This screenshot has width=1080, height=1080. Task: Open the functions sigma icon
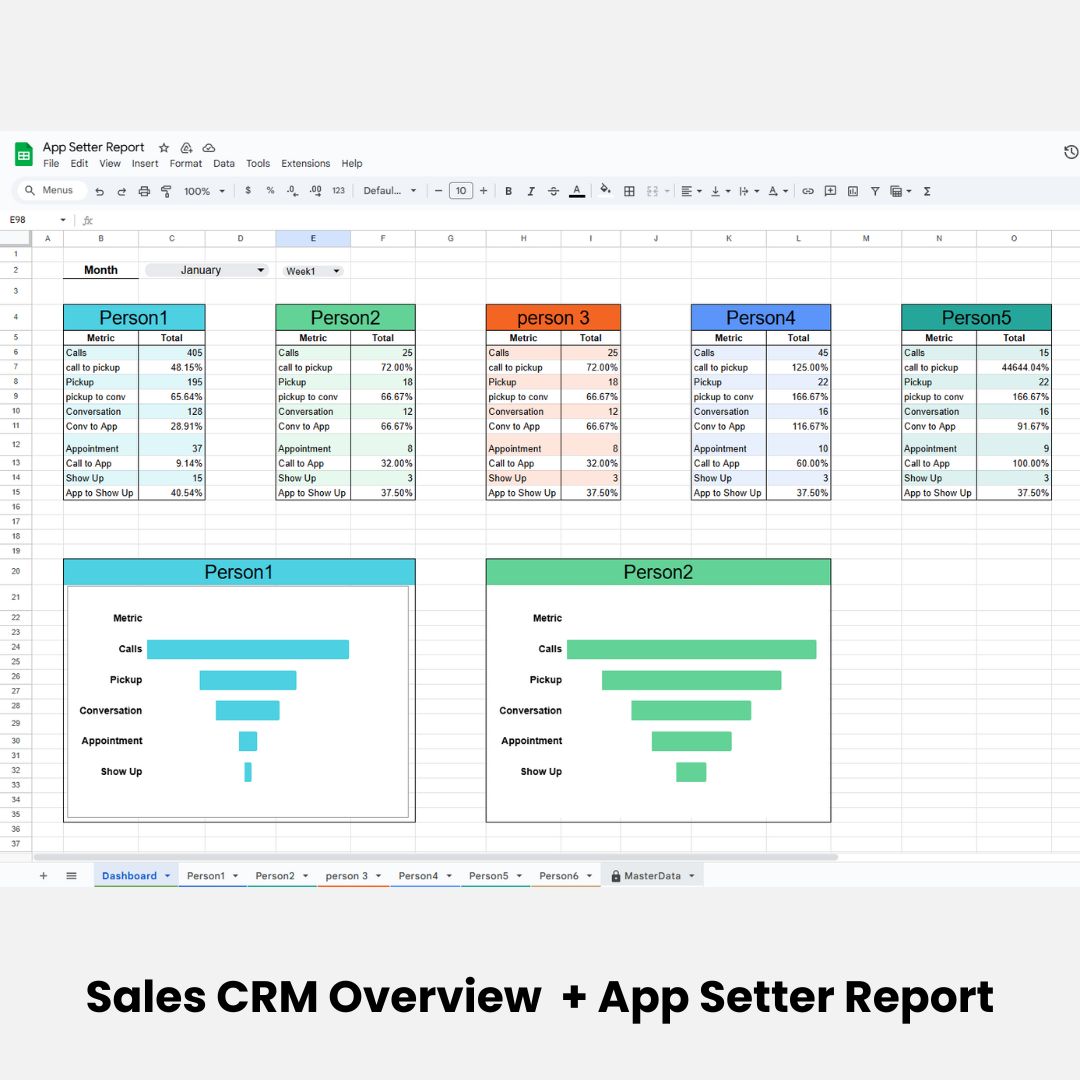pyautogui.click(x=927, y=191)
